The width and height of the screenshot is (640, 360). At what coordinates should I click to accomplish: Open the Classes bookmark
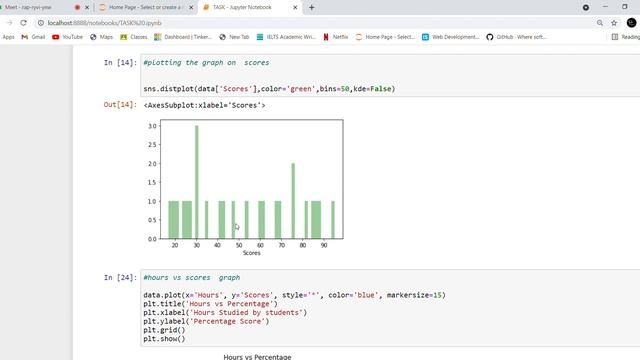coord(133,37)
